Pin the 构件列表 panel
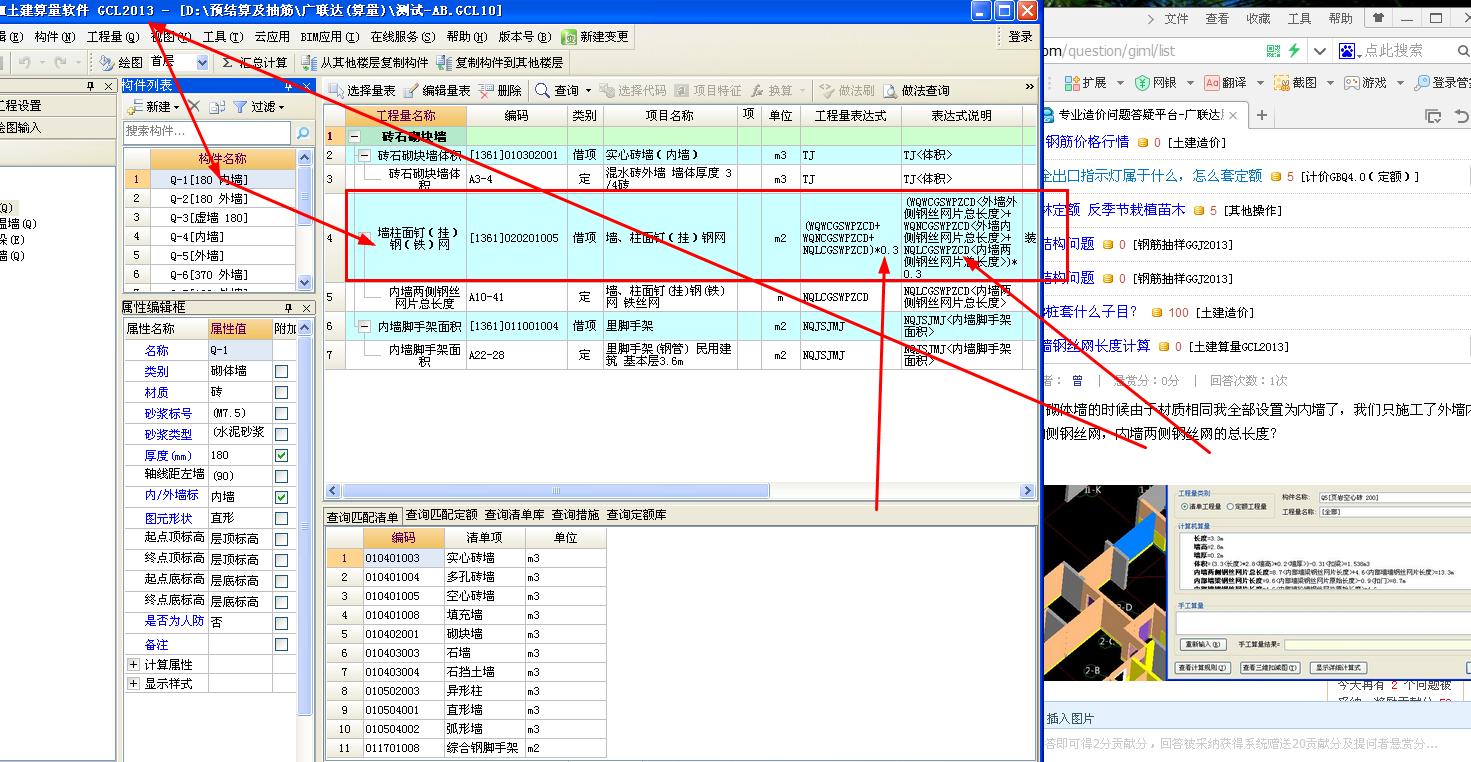The height and width of the screenshot is (762, 1471). [290, 86]
